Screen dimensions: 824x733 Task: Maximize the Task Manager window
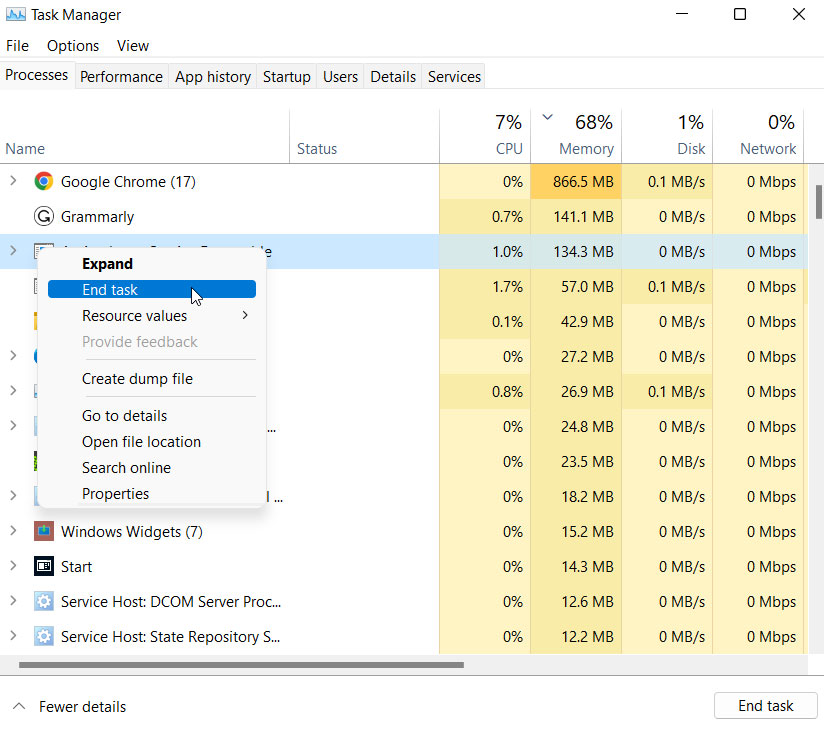coord(739,14)
